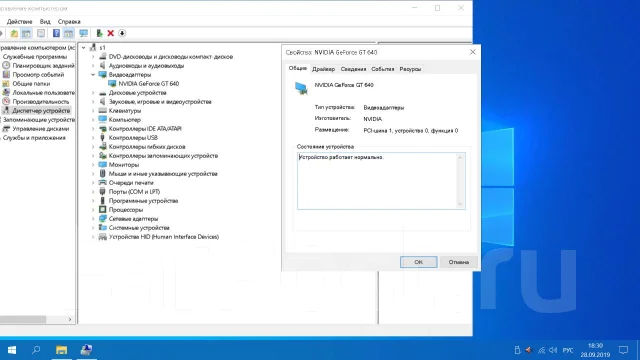Open File Explorer from the taskbar
Viewport: 640px width, 360px height.
pos(61,350)
